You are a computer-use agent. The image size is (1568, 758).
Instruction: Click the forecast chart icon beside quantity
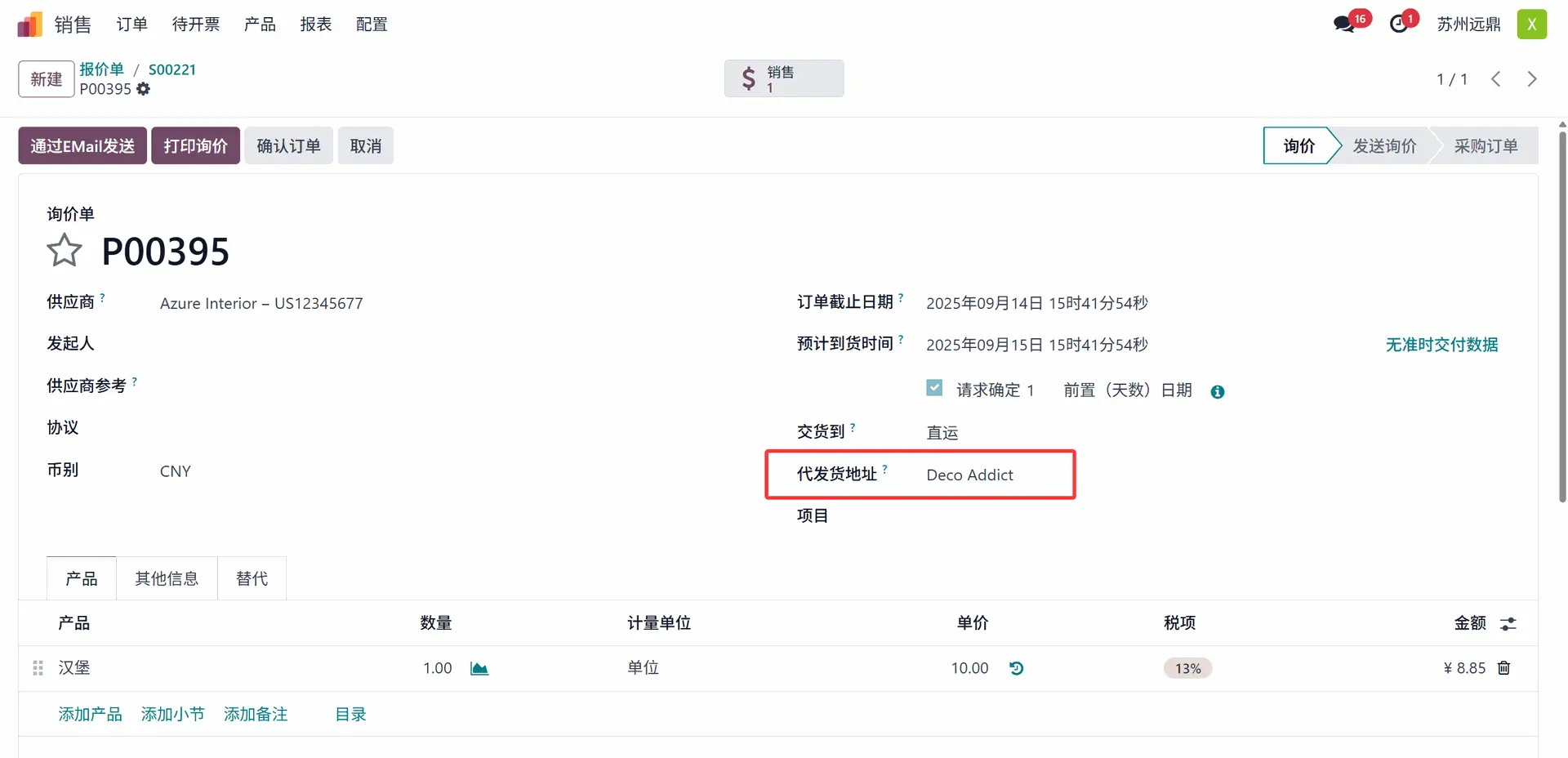pyautogui.click(x=479, y=669)
